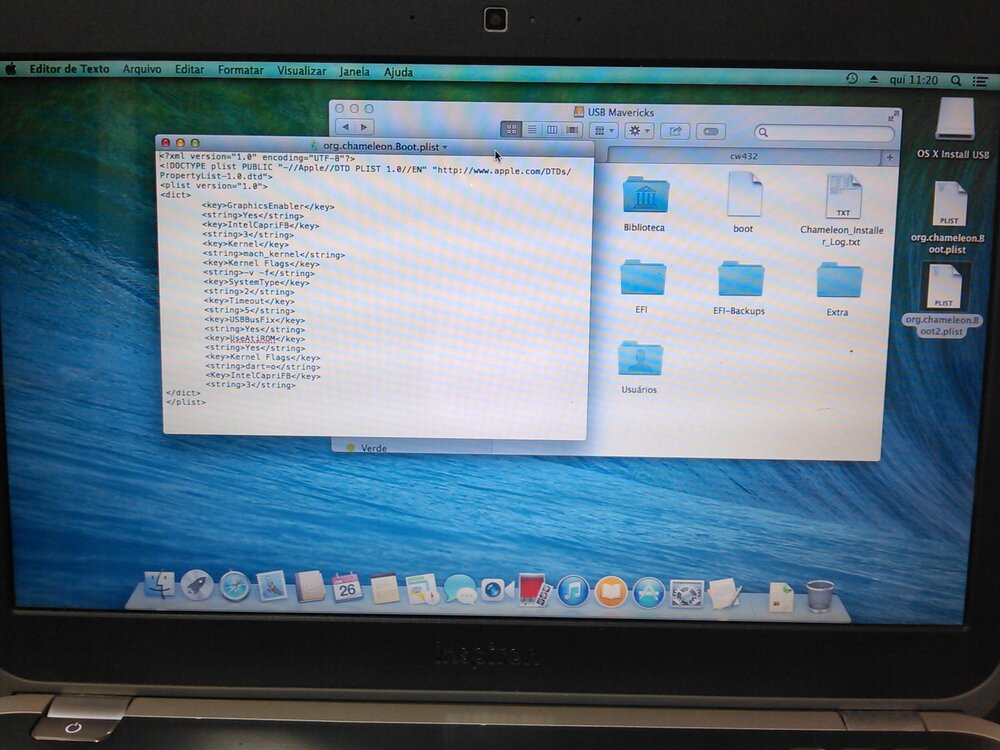Open the Trash in the Dock
This screenshot has height=750, width=1000.
819,596
